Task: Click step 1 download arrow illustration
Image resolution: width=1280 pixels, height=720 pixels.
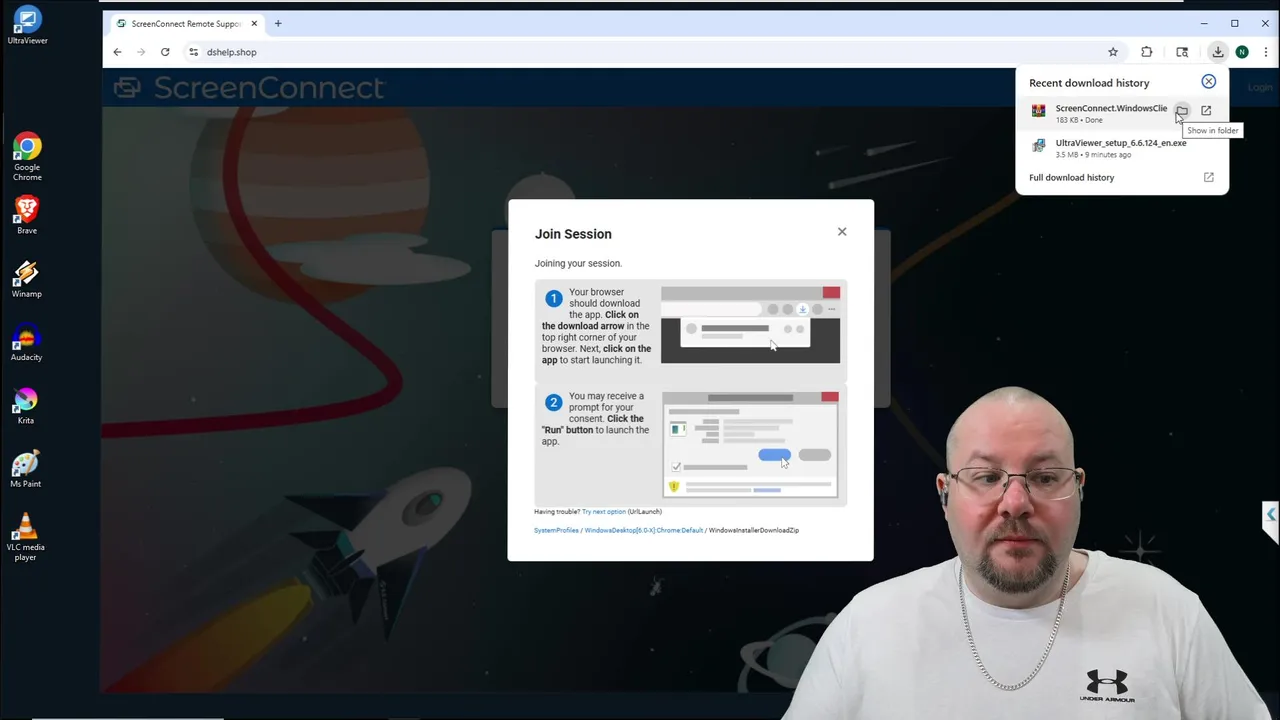Action: click(750, 325)
